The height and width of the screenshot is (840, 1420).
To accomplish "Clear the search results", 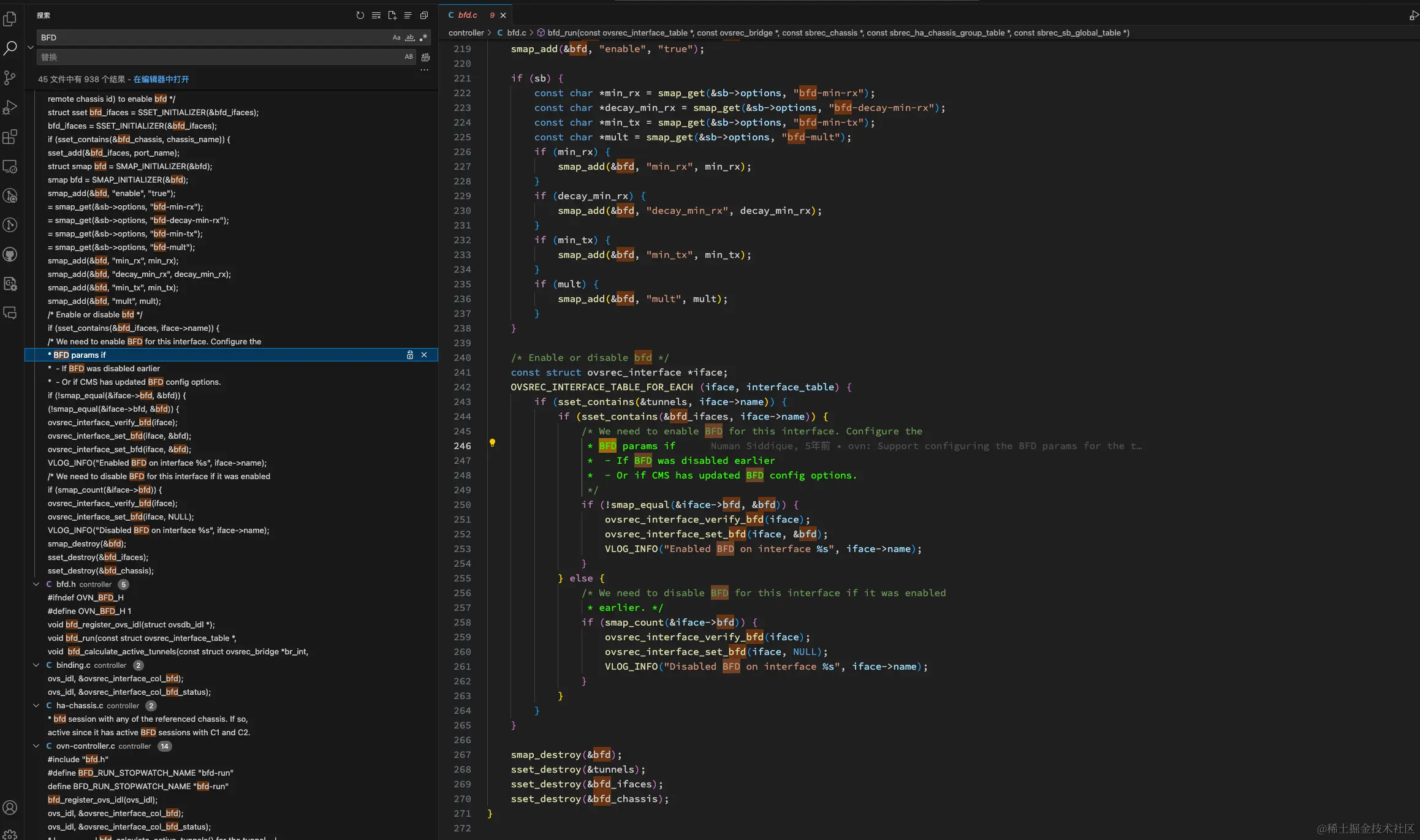I will (x=376, y=15).
